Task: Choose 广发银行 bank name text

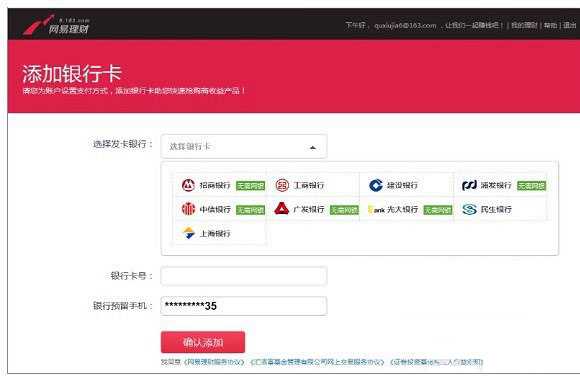Action: (x=308, y=209)
